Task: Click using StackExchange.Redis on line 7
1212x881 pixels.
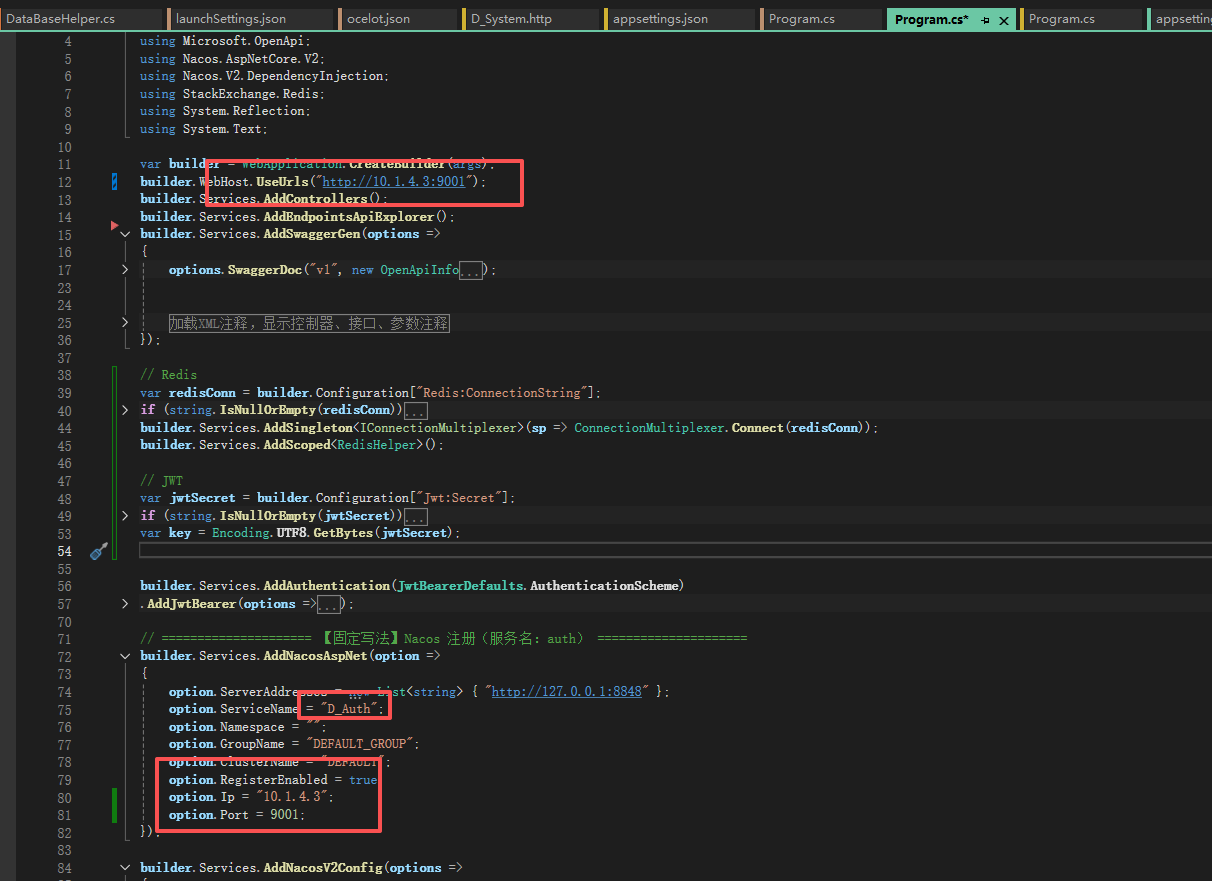Action: 232,94
